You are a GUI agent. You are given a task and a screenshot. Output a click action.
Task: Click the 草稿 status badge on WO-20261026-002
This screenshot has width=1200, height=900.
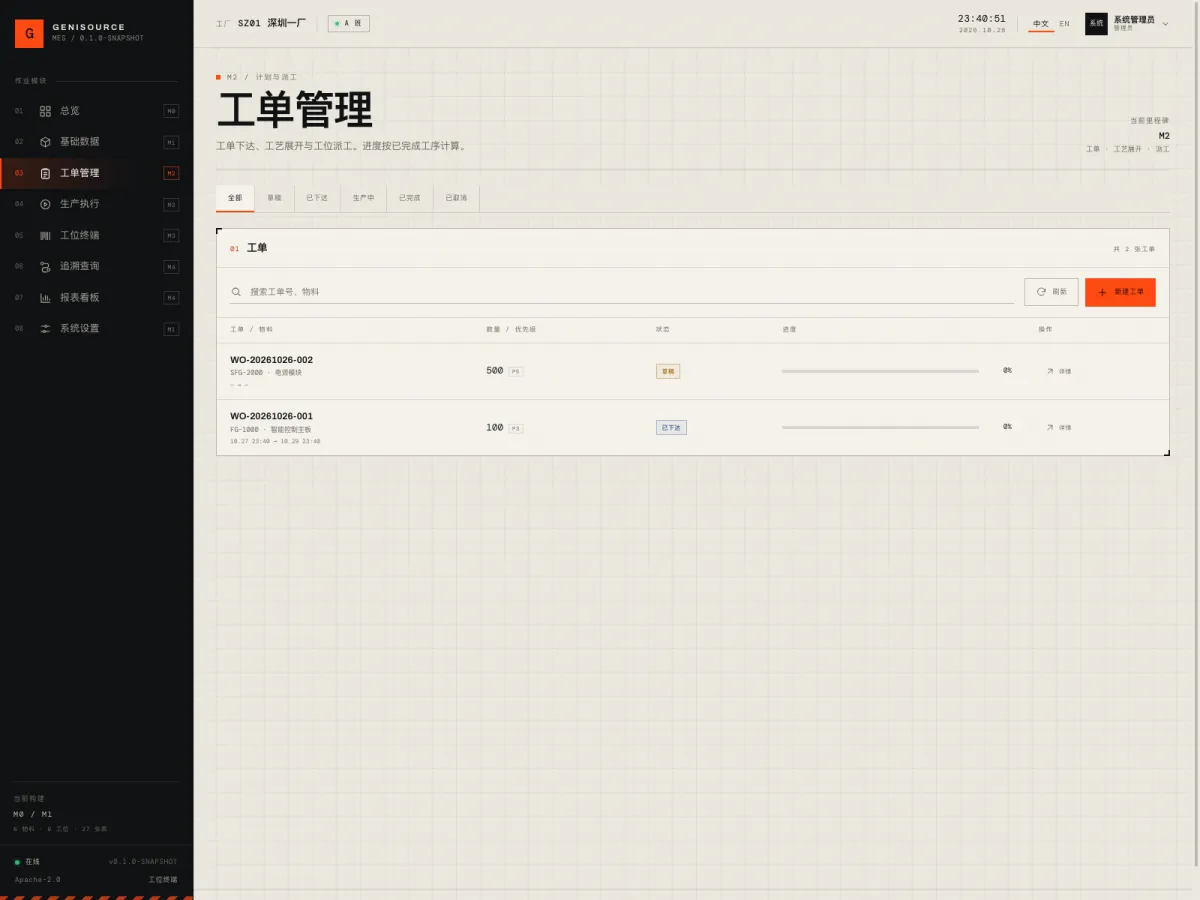coord(668,371)
